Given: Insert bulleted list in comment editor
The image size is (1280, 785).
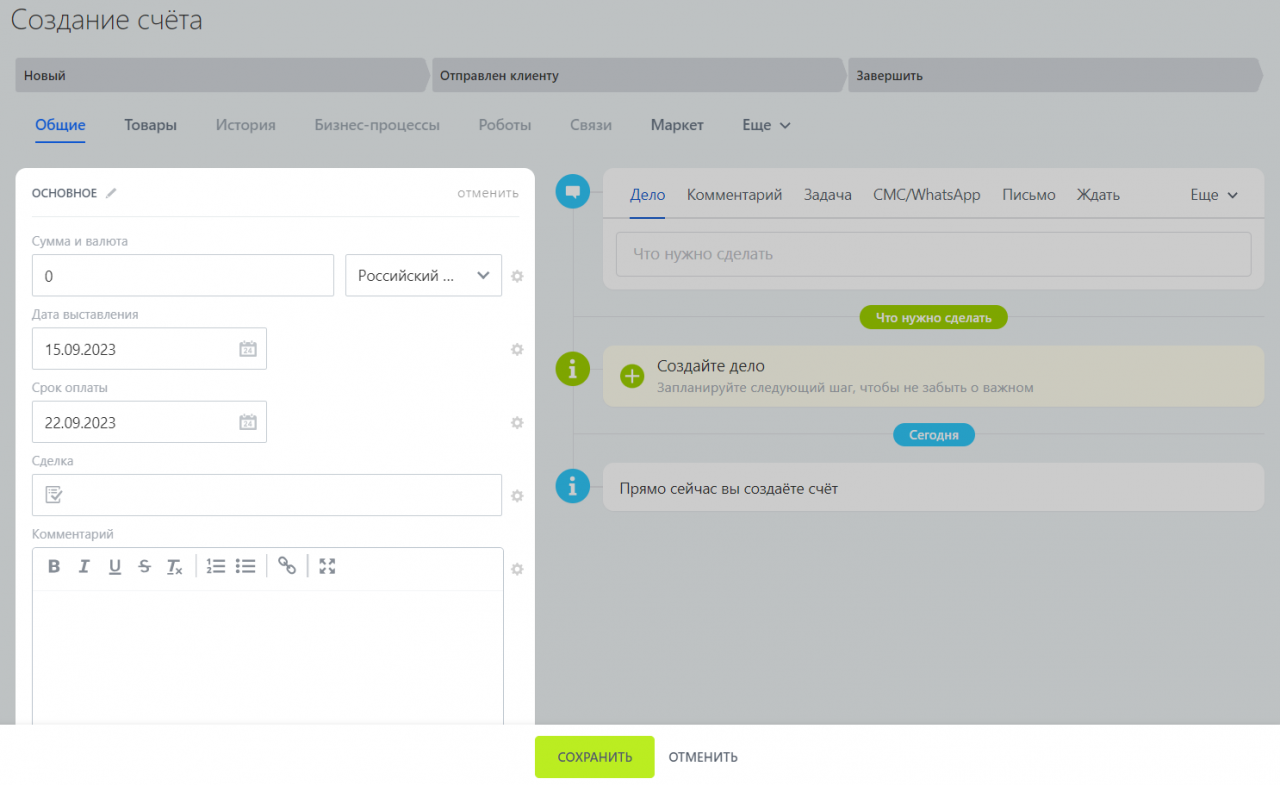Looking at the screenshot, I should [245, 566].
